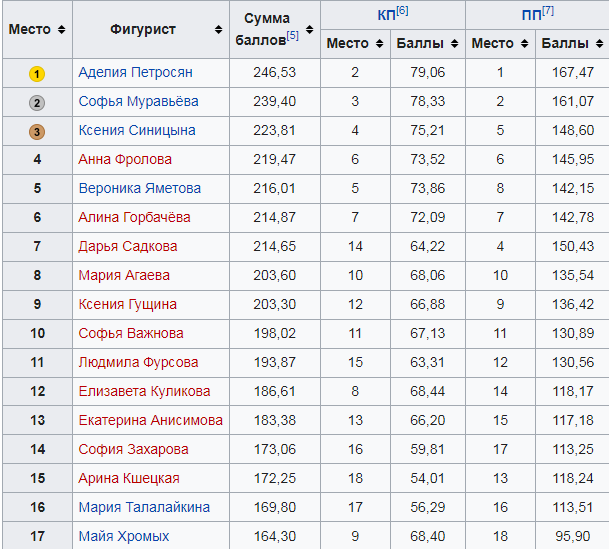
Task: Open footnote 5 next to Сумма баллов
Action: pos(292,37)
